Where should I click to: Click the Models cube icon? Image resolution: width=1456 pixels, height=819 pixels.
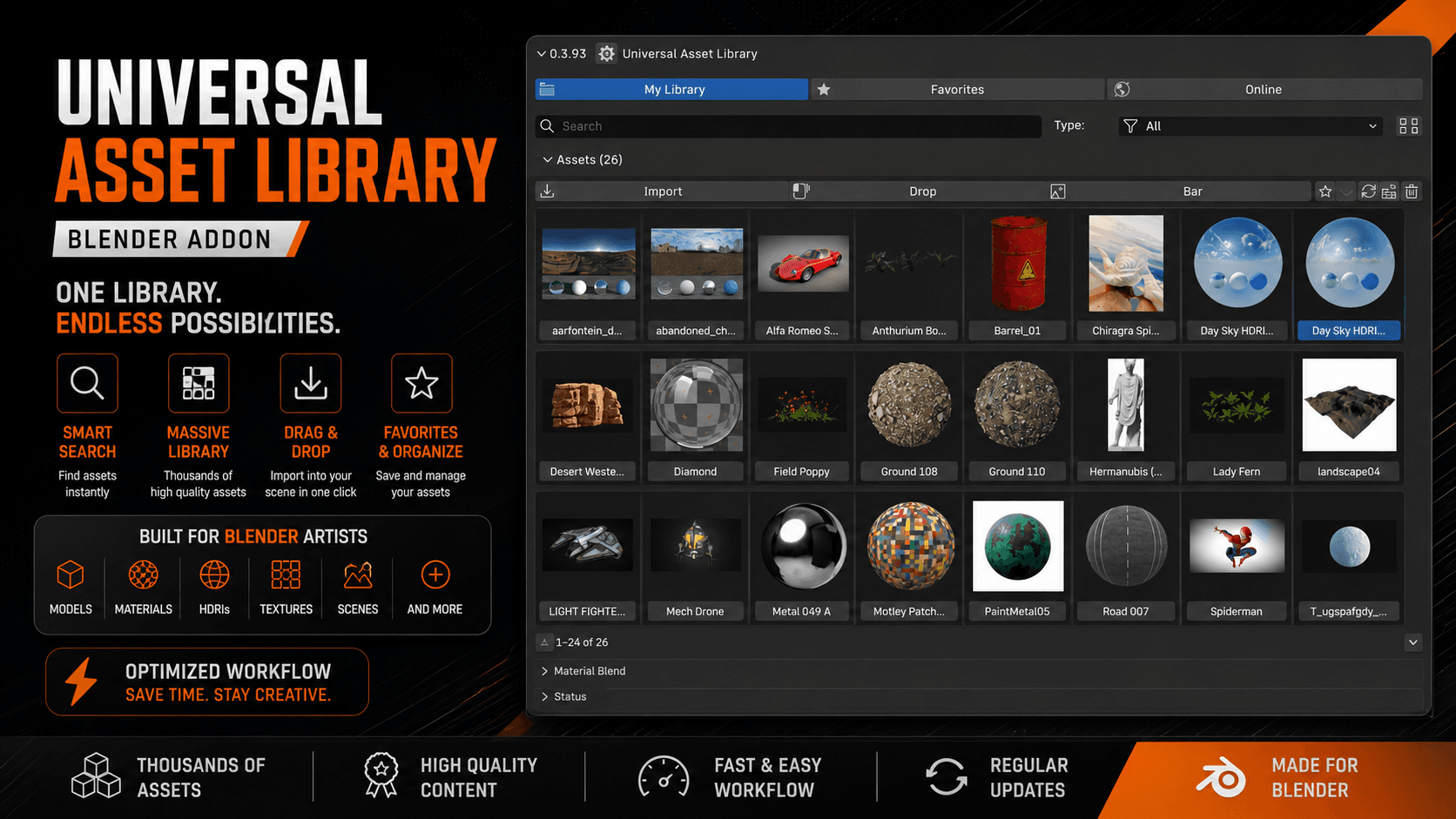click(71, 575)
